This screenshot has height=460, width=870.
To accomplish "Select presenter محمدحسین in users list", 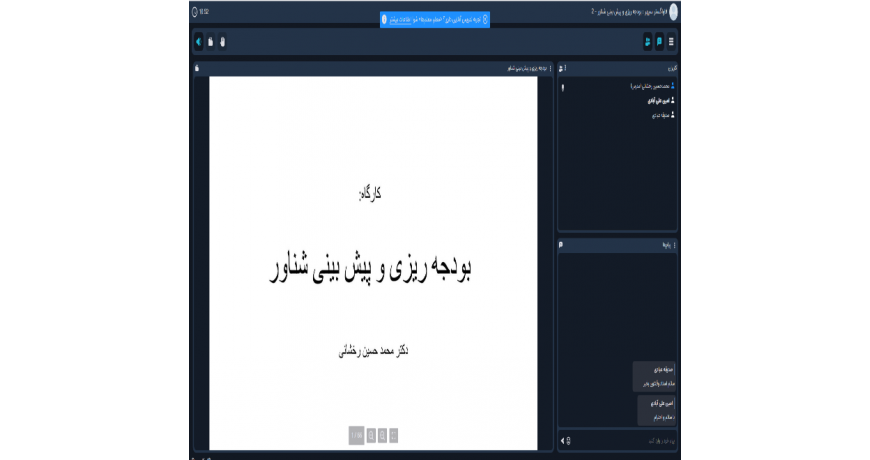I will 652,86.
